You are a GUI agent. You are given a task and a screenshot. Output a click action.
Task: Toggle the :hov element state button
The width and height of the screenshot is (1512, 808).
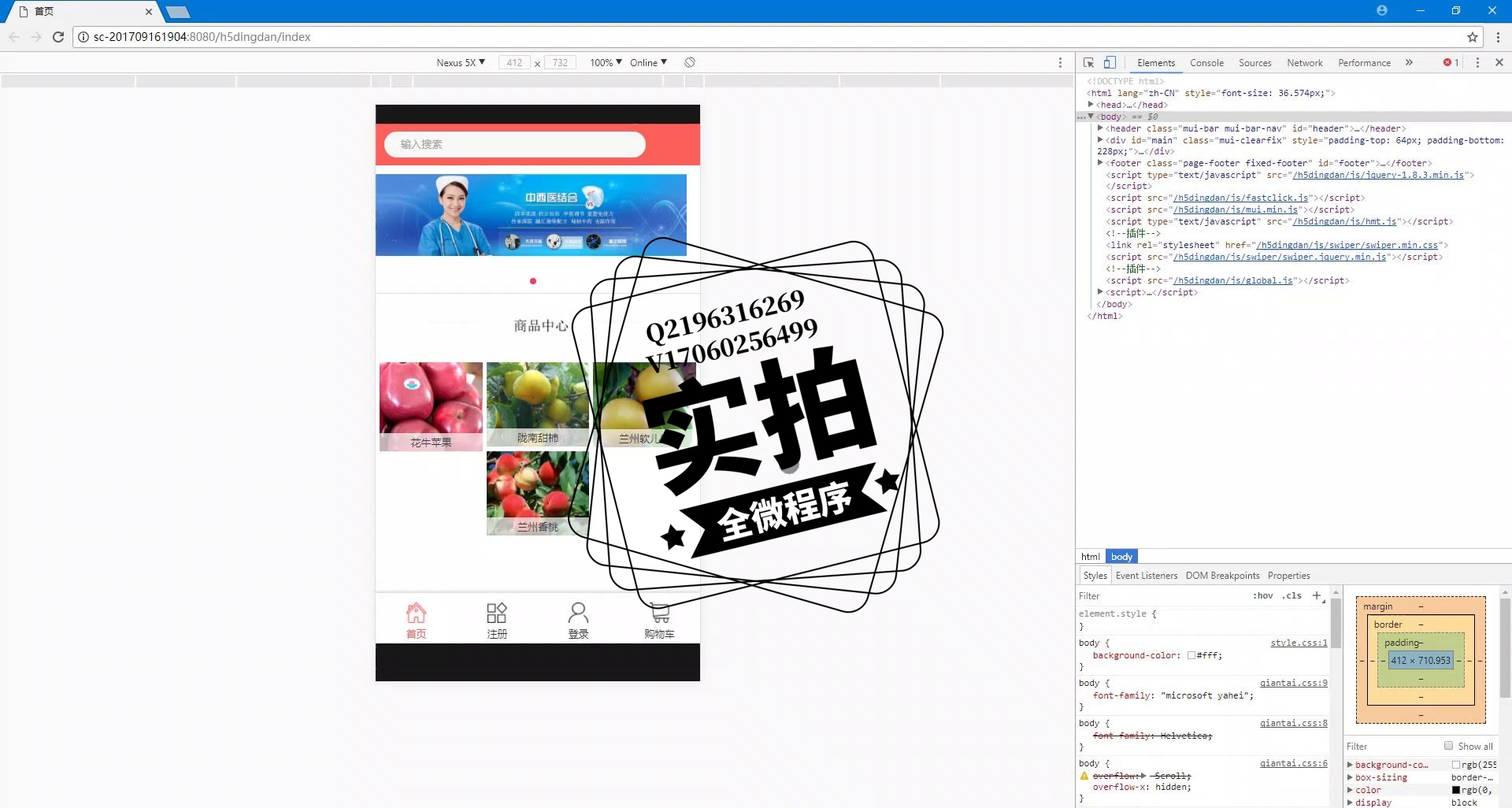tap(1263, 595)
